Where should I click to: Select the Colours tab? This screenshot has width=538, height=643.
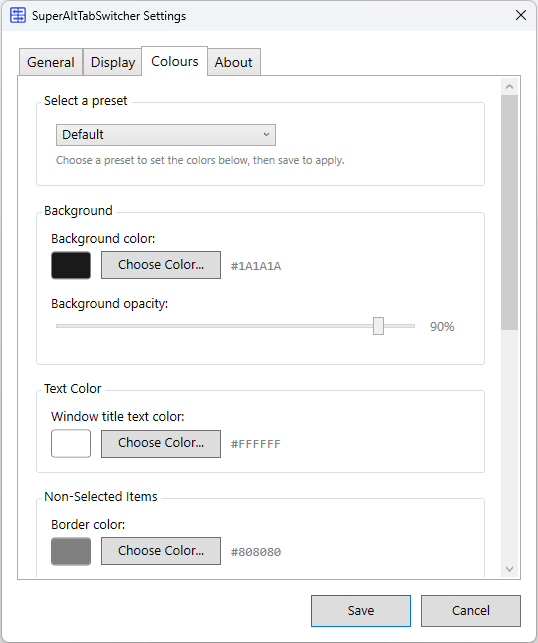pos(175,61)
